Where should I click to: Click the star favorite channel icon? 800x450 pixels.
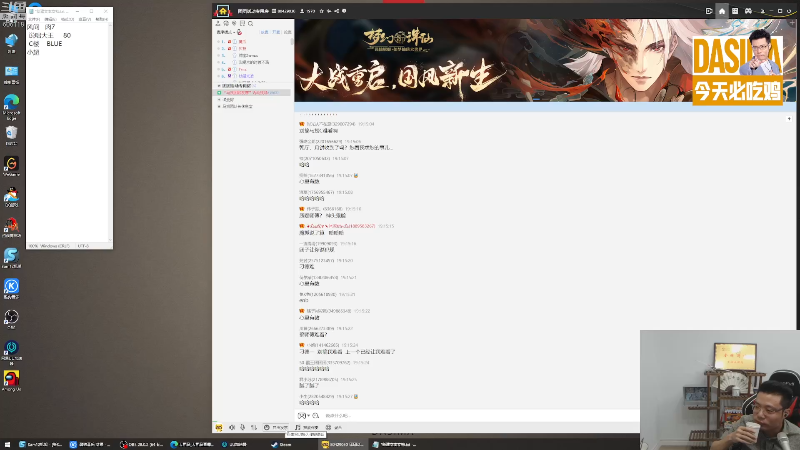click(x=321, y=11)
